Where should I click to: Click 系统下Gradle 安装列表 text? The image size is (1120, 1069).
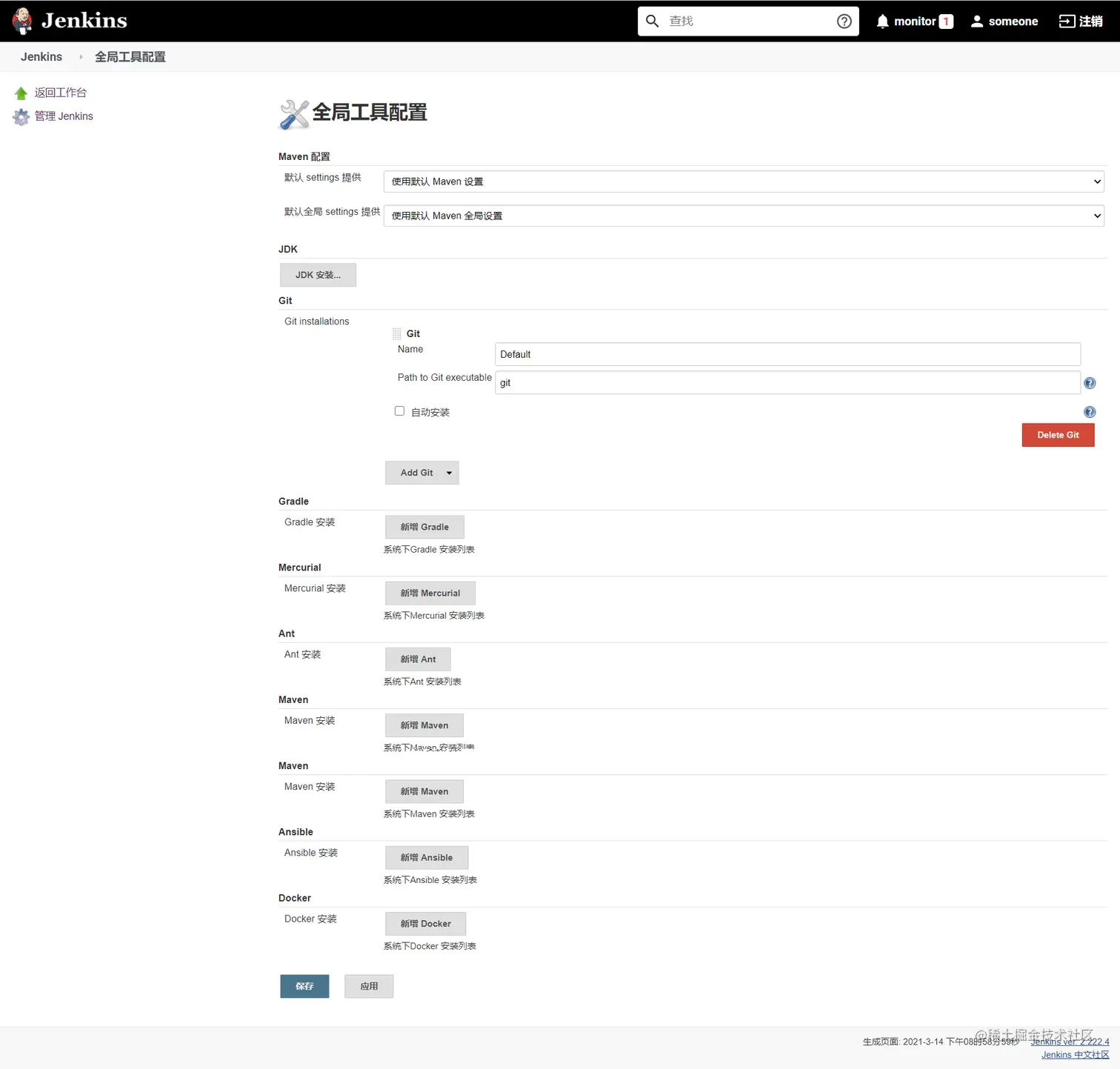click(x=429, y=550)
